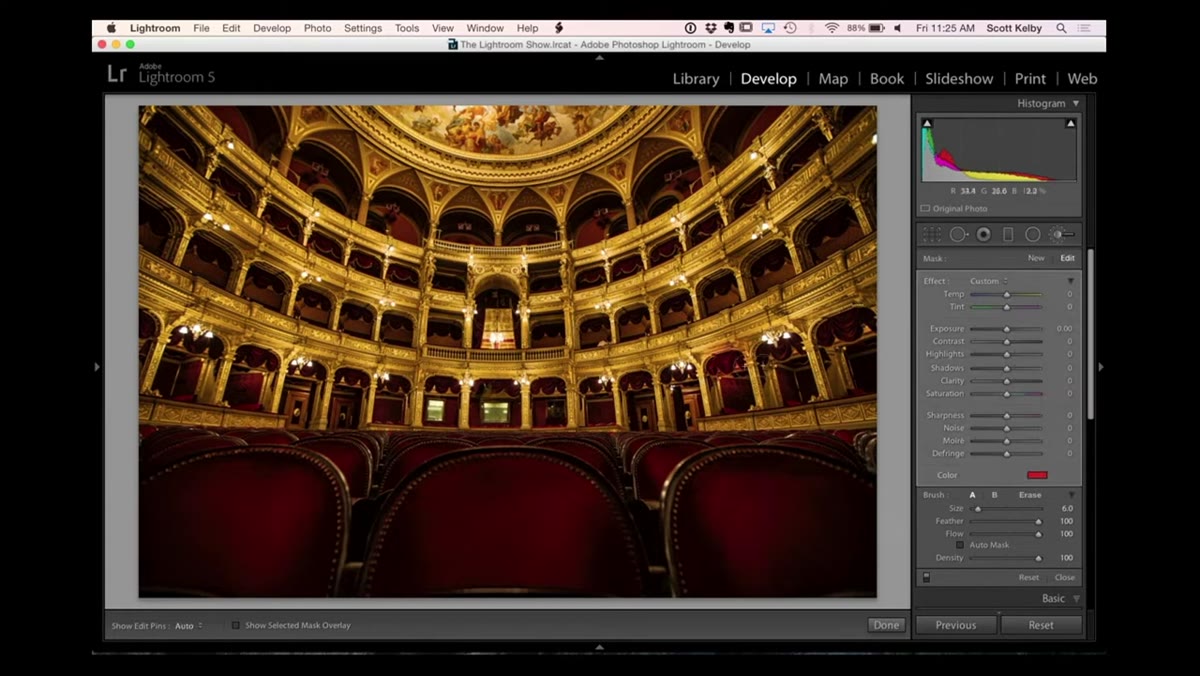Select the Spot Removal tool
Screen dimensions: 1200x676
(958, 234)
